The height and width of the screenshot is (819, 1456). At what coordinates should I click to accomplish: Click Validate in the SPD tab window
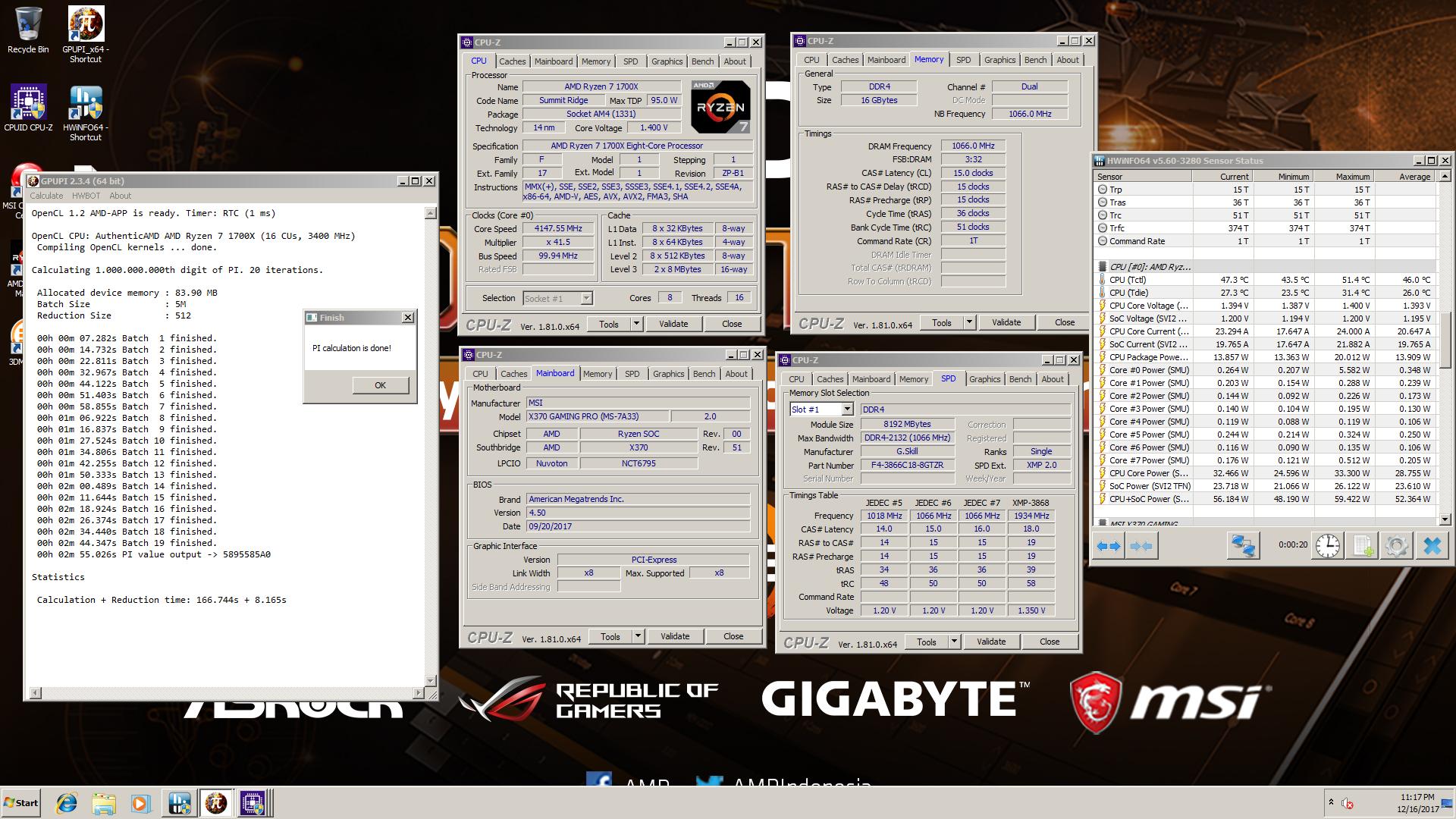(990, 642)
